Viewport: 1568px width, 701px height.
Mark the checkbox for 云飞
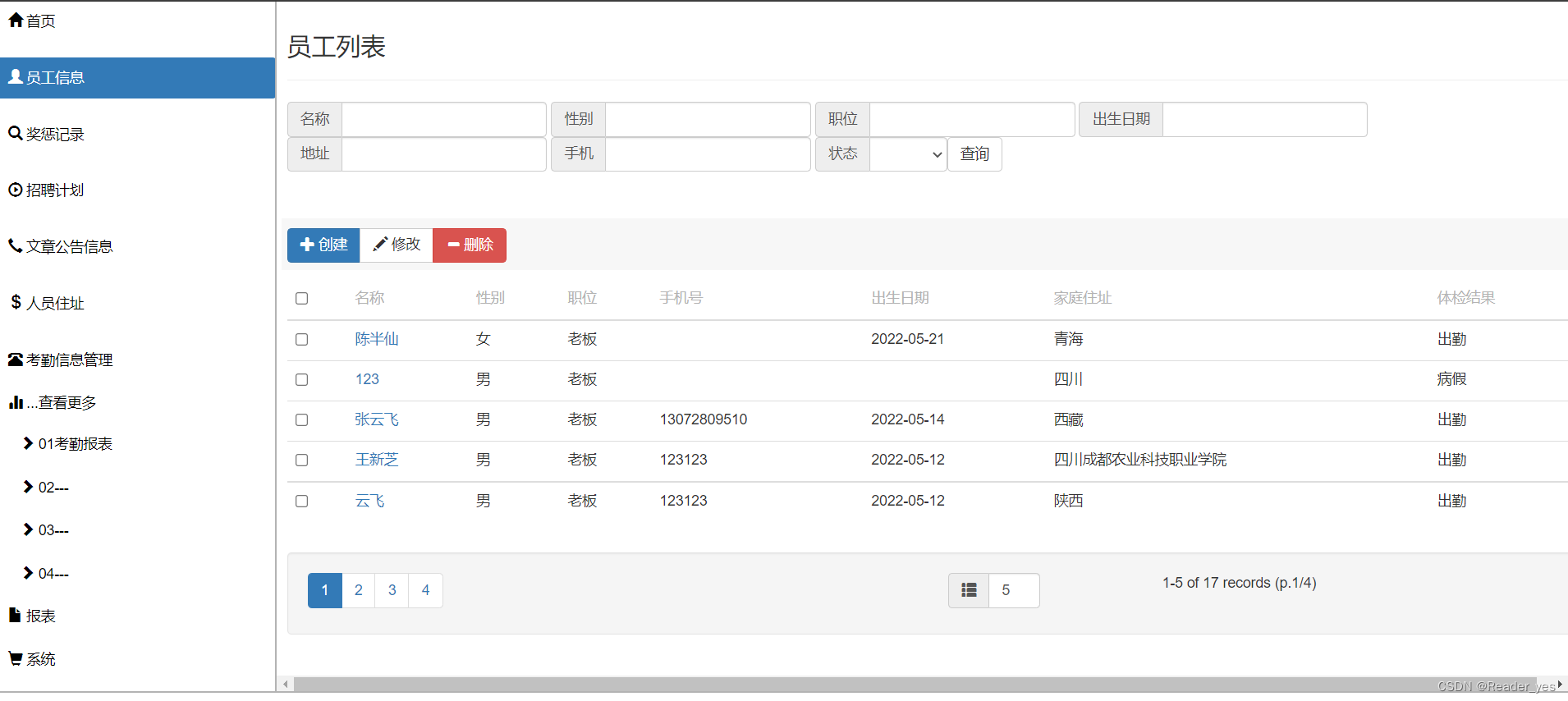(302, 501)
